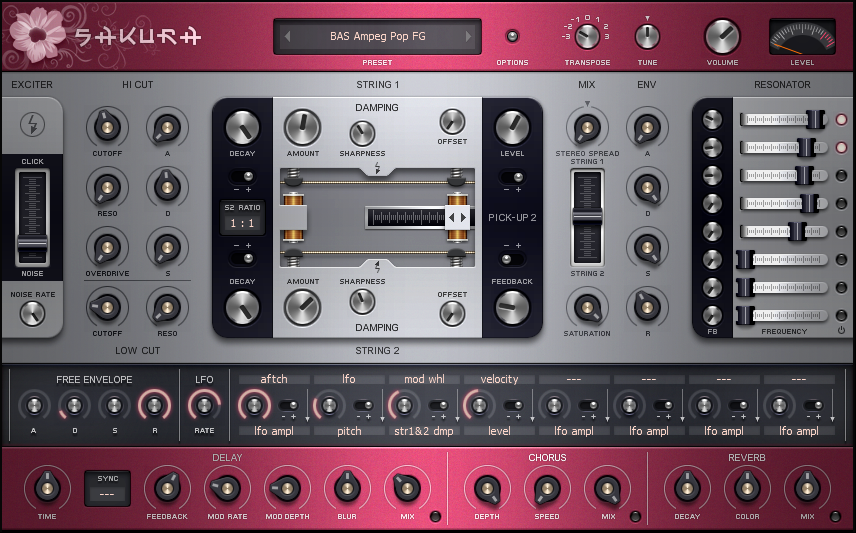Open the str1&2 dmp destination selector
This screenshot has width=856, height=533.
(x=424, y=431)
